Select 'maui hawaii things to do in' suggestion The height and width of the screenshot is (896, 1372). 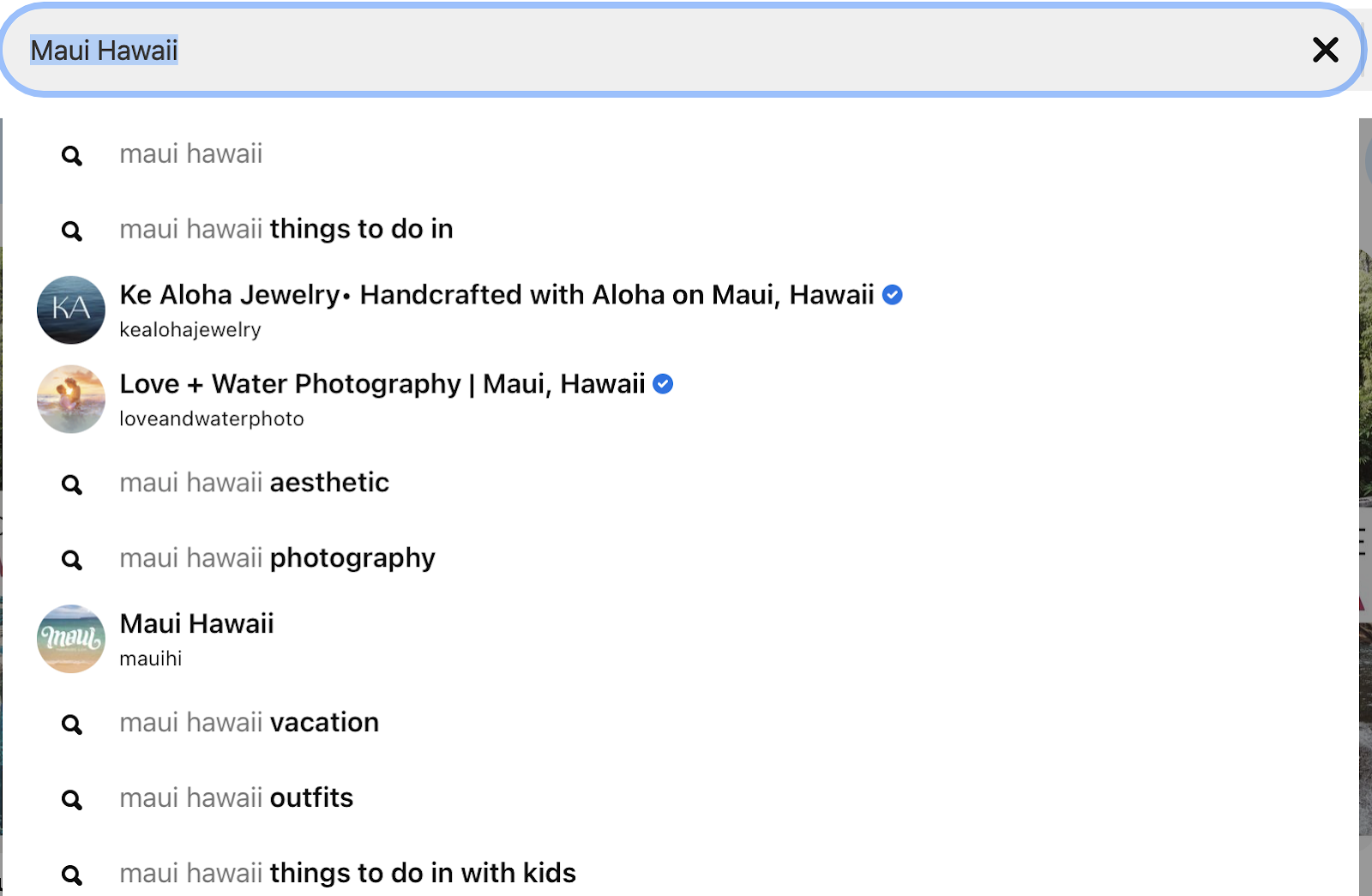286,229
